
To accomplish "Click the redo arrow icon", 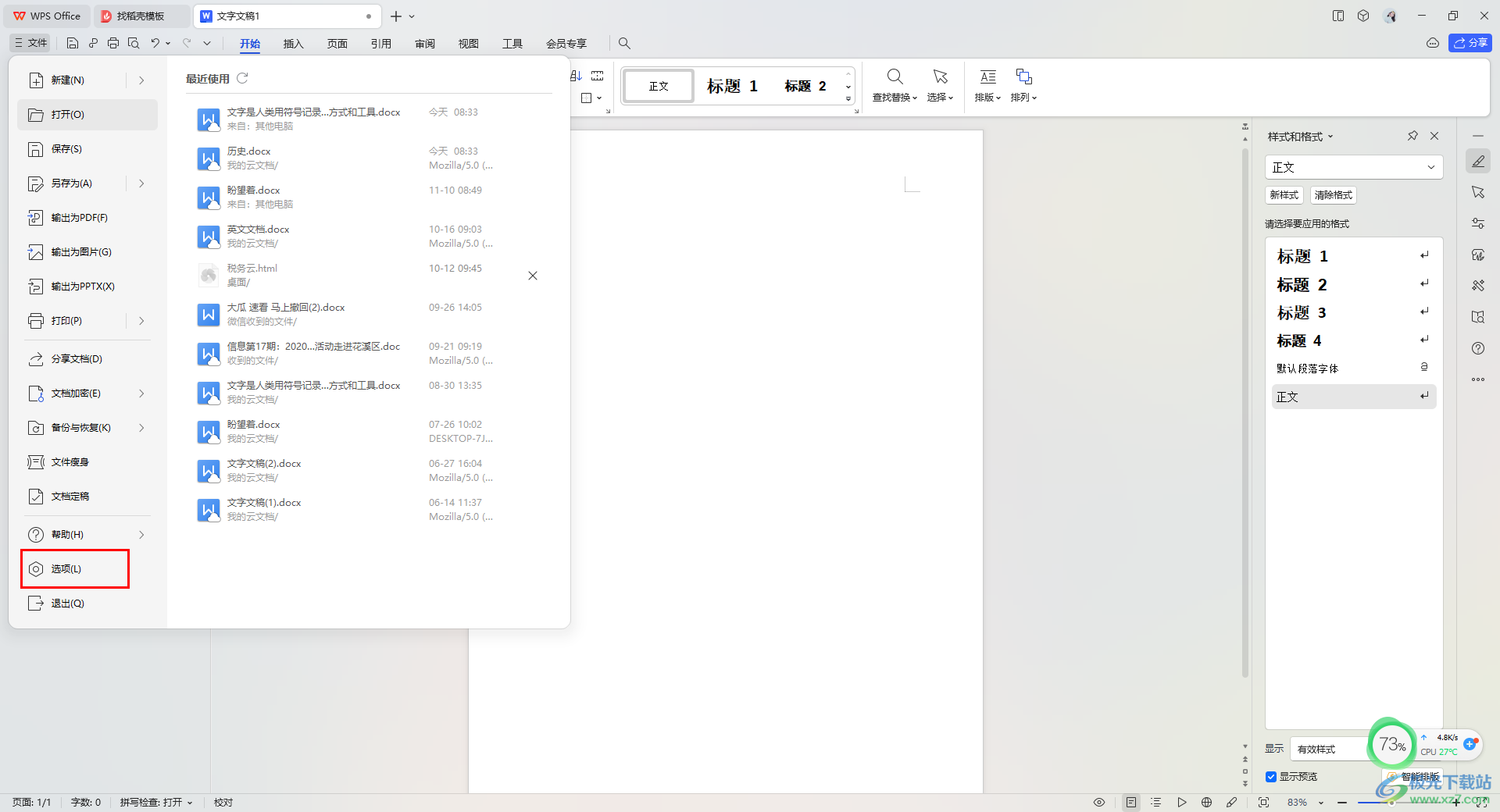I will pos(187,43).
